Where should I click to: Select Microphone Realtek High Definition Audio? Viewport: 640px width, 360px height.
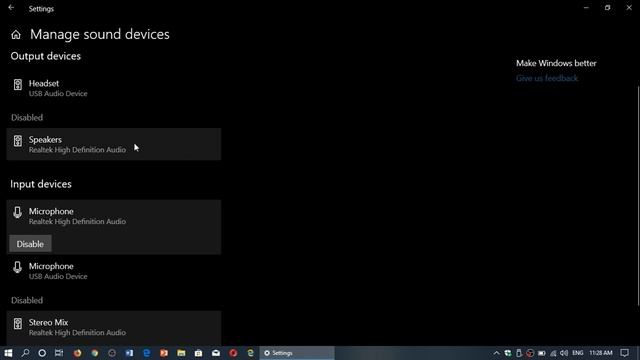pyautogui.click(x=114, y=216)
